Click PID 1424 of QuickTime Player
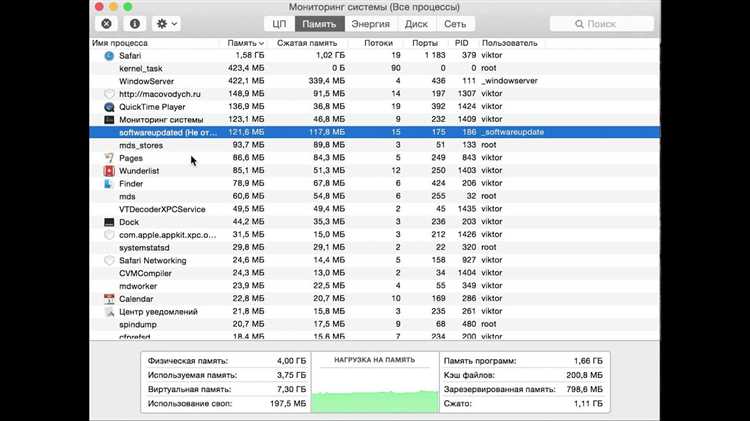Viewport: 750px width, 421px height. (x=466, y=107)
